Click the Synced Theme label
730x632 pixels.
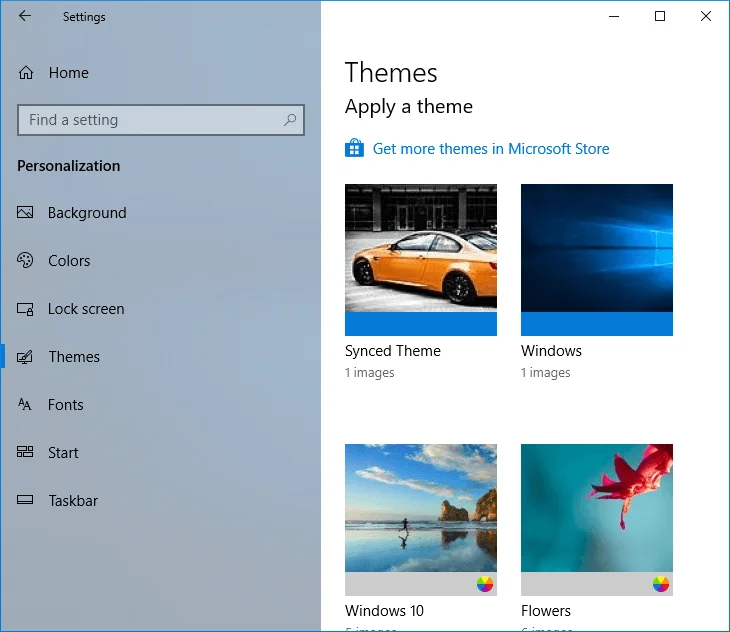[x=392, y=351]
